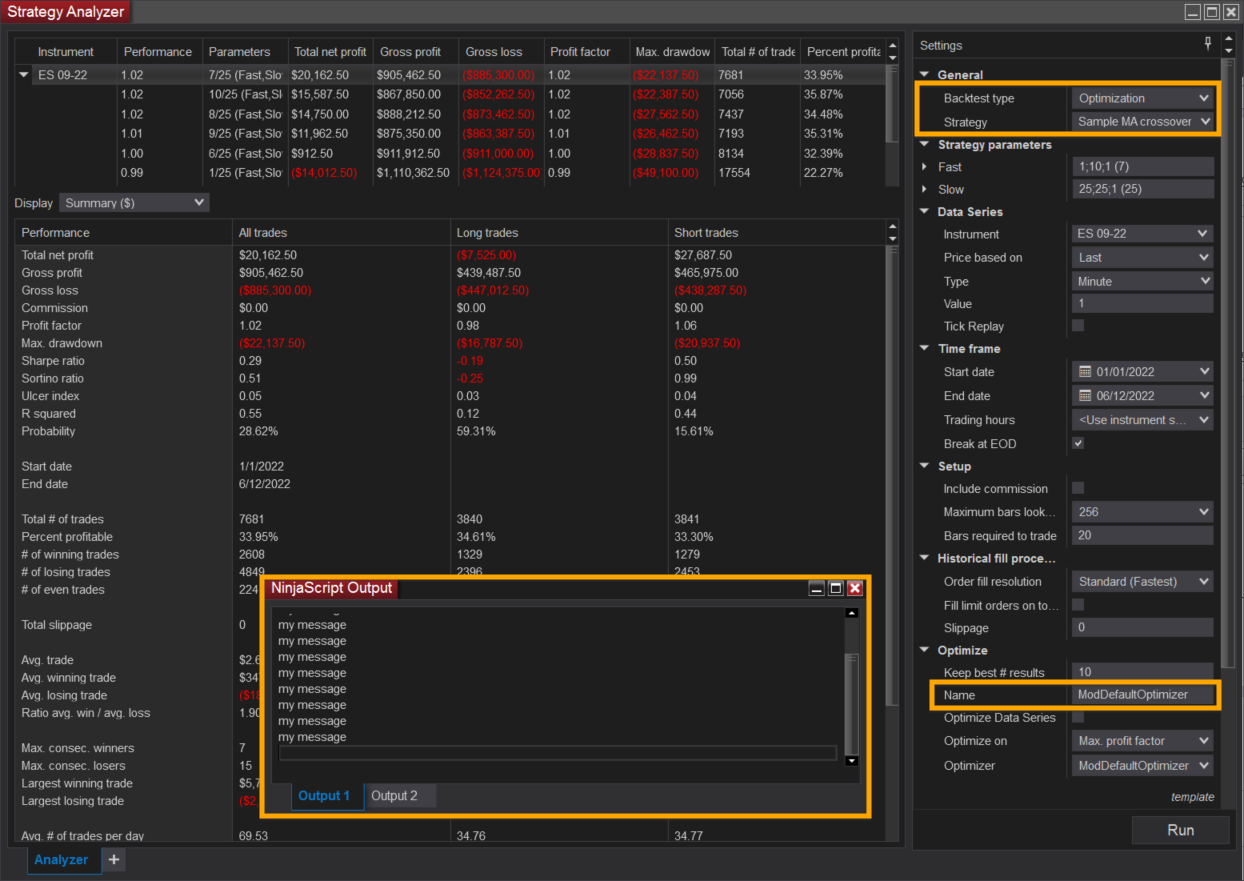Open the Start date calendar icon
1244x881 pixels.
(x=1084, y=372)
